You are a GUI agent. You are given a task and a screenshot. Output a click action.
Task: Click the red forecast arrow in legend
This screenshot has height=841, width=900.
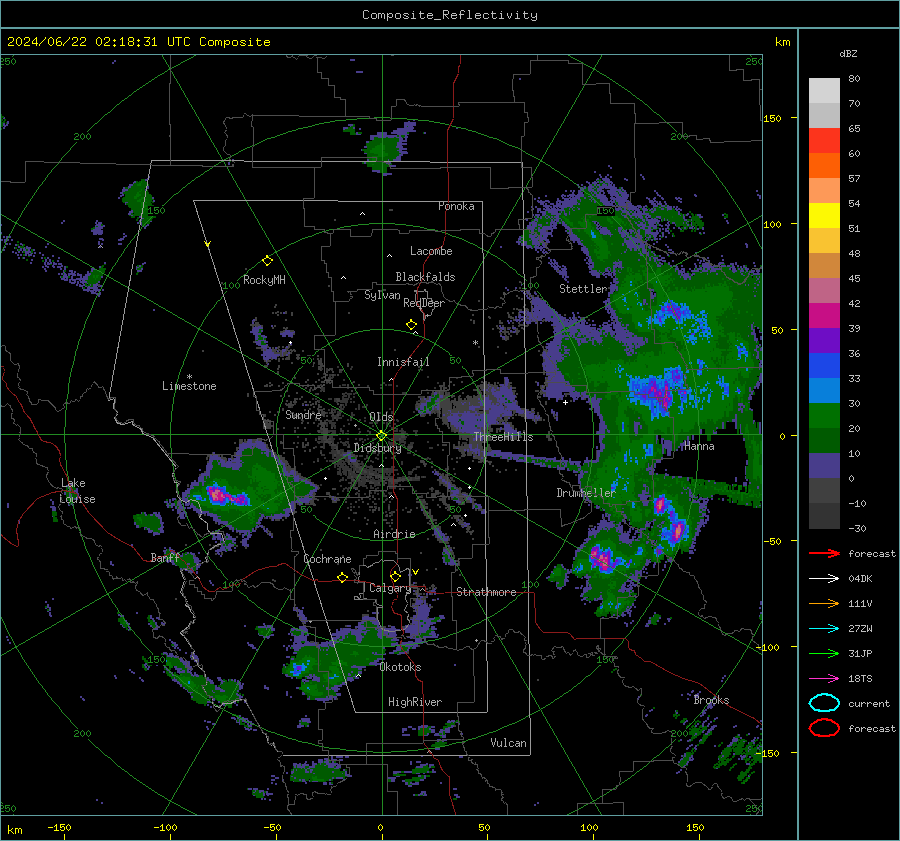pos(824,553)
